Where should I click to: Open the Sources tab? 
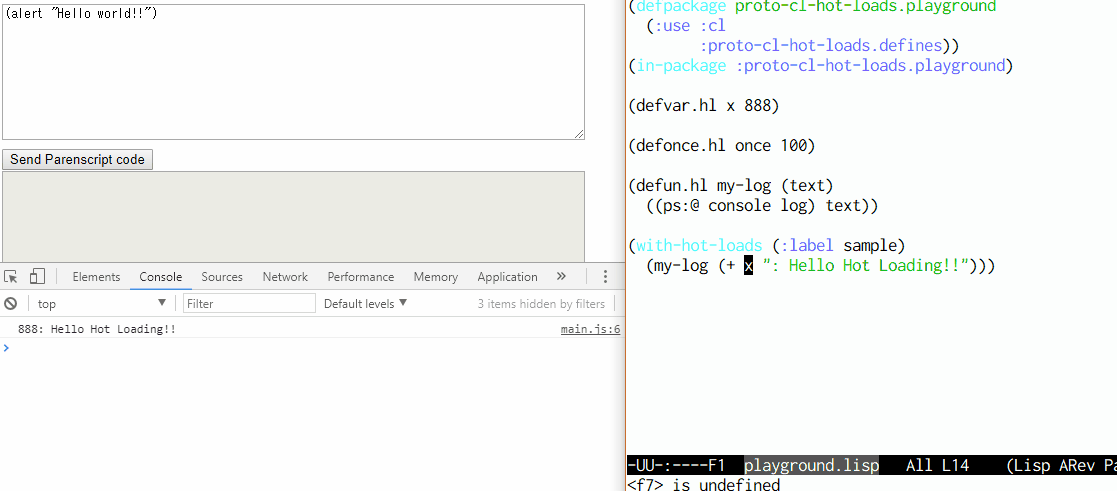[x=222, y=277]
